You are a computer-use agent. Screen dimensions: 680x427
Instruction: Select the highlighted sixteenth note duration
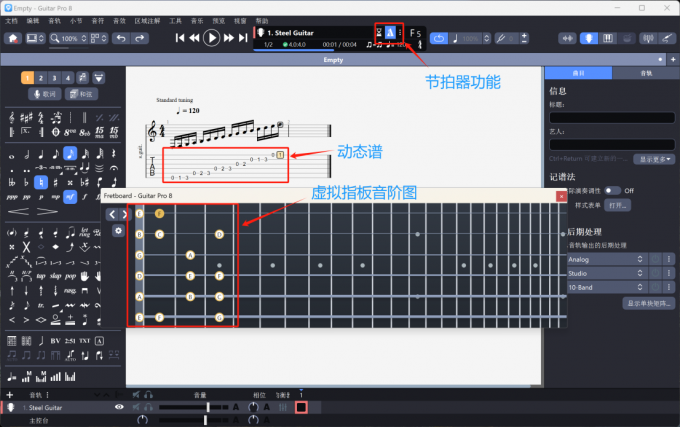pyautogui.click(x=70, y=153)
